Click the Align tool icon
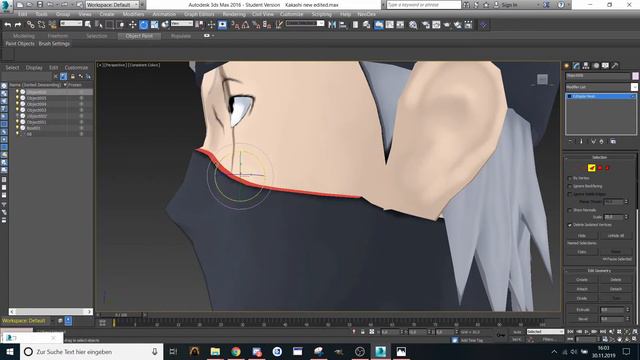 [343, 25]
